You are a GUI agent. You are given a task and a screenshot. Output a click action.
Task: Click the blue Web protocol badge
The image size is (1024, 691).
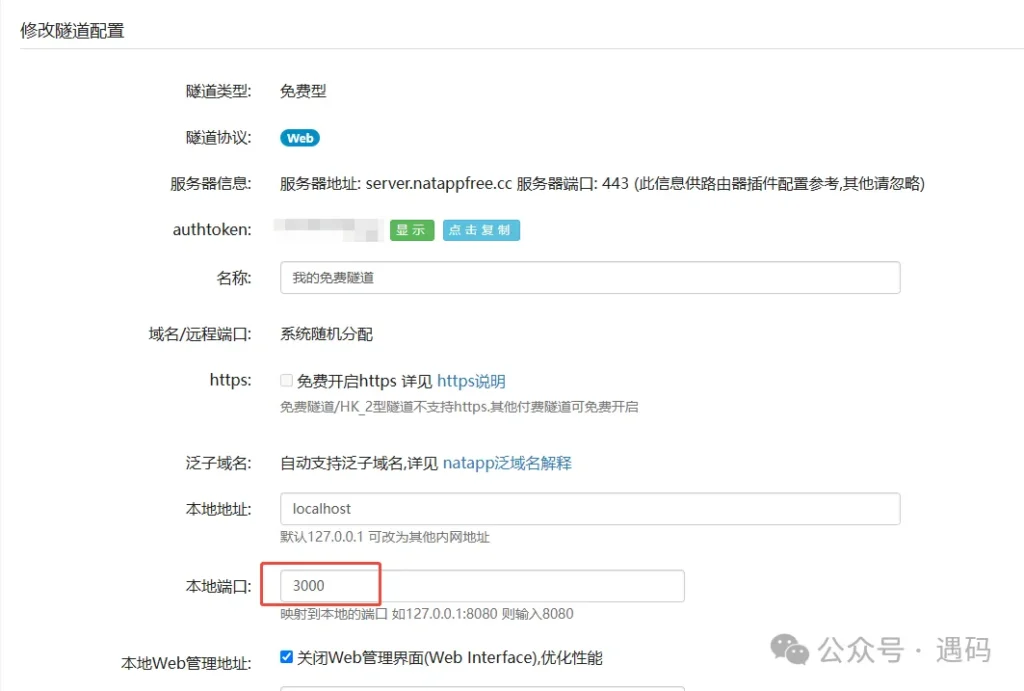[x=300, y=138]
